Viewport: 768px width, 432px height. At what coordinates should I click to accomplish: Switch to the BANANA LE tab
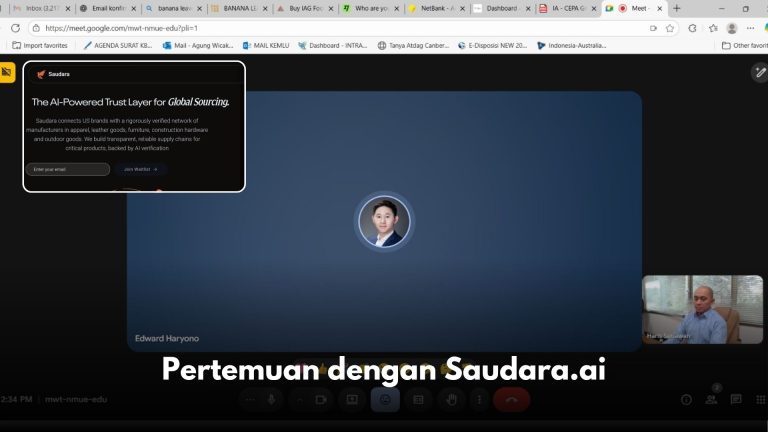(x=239, y=8)
